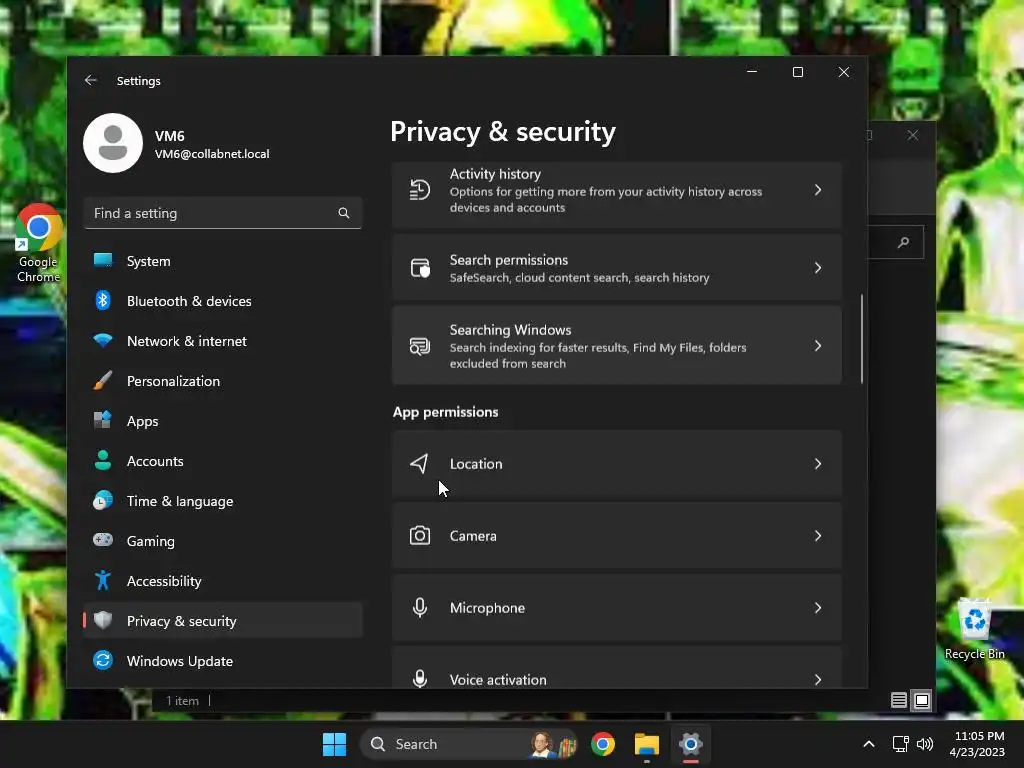This screenshot has height=768, width=1024.
Task: Select Accessibility in sidebar
Action: [223, 581]
